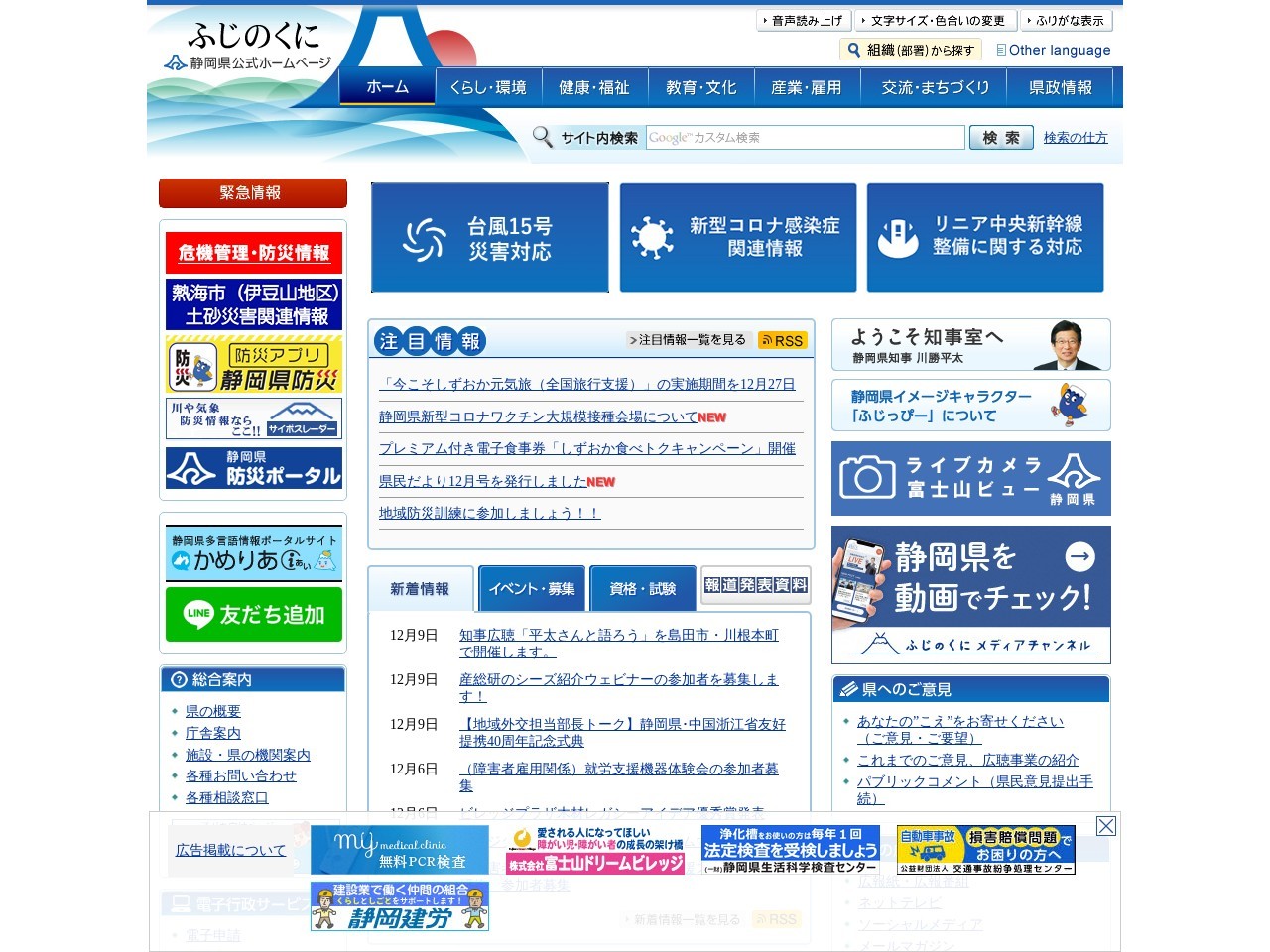1270x952 pixels.
Task: Open ふじのくにメディアチャンネル video banner
Action: coord(971,595)
